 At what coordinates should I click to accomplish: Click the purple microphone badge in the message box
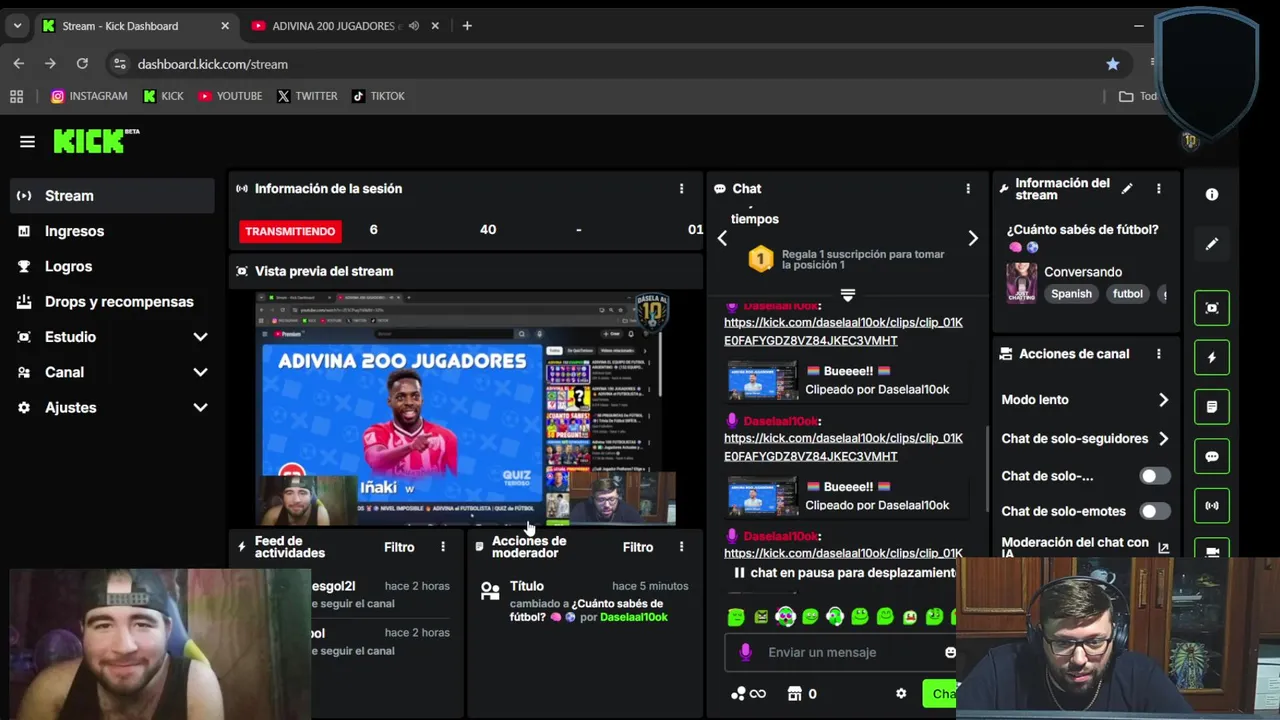point(745,652)
